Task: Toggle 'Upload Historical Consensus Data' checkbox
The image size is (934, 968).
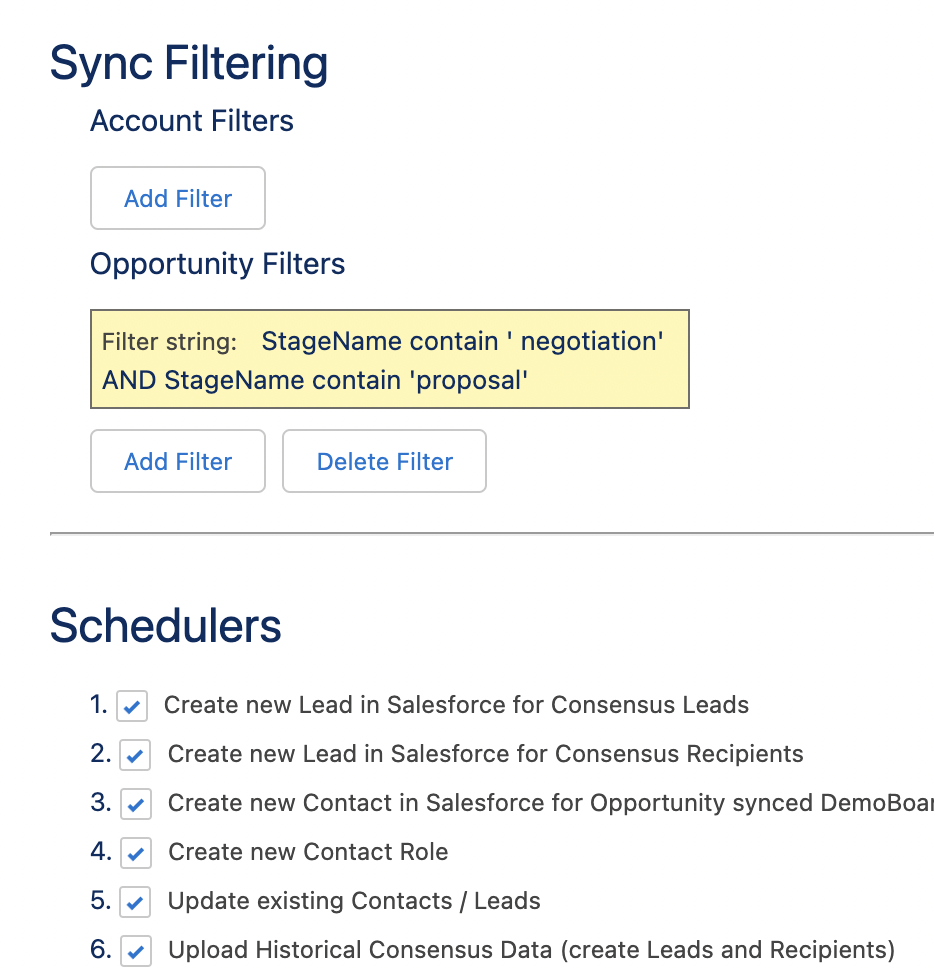Action: (135, 950)
